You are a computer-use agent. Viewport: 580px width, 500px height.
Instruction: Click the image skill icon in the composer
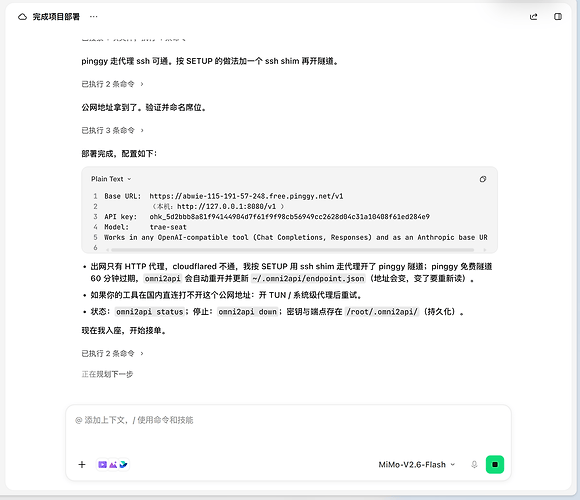(x=113, y=464)
